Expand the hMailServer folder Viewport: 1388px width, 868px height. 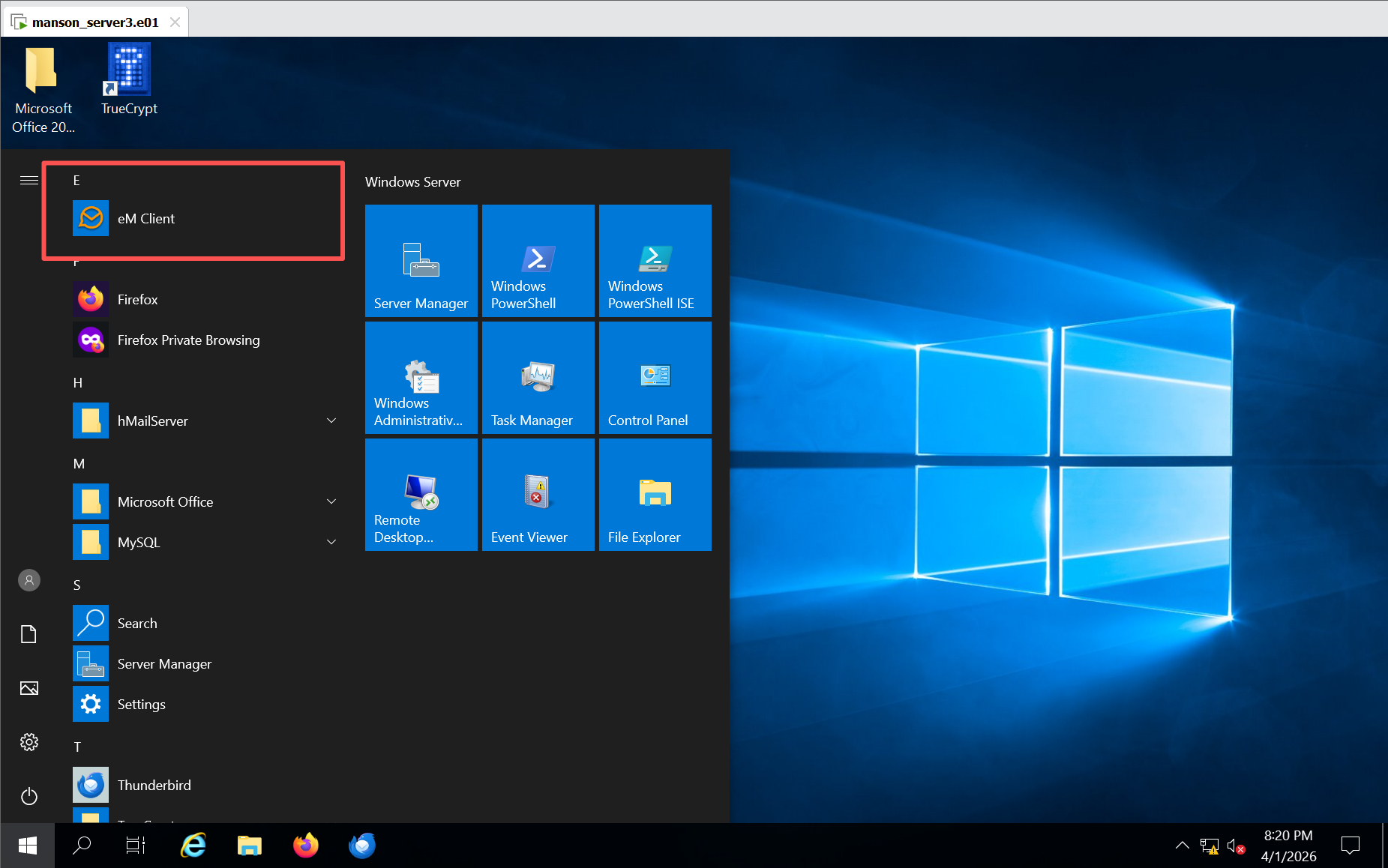click(x=331, y=421)
